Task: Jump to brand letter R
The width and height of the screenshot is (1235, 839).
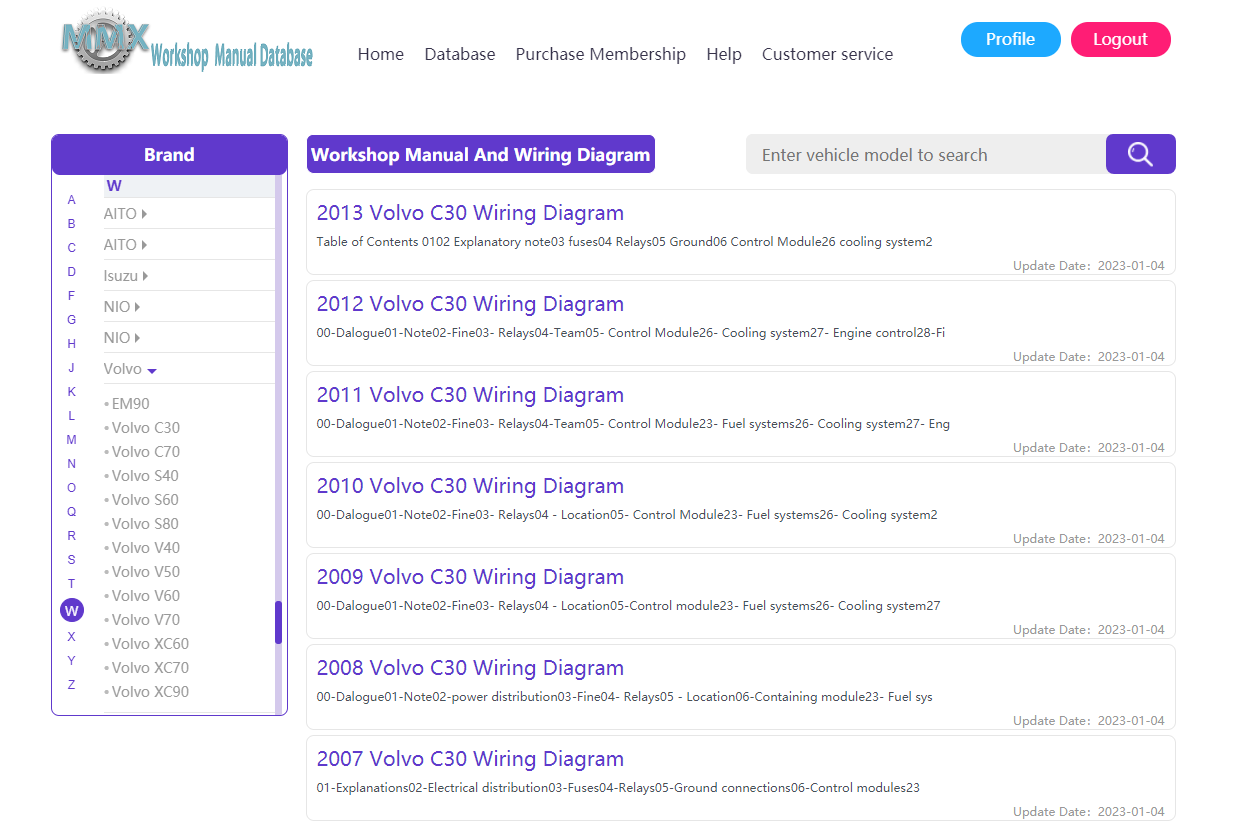Action: 71,536
